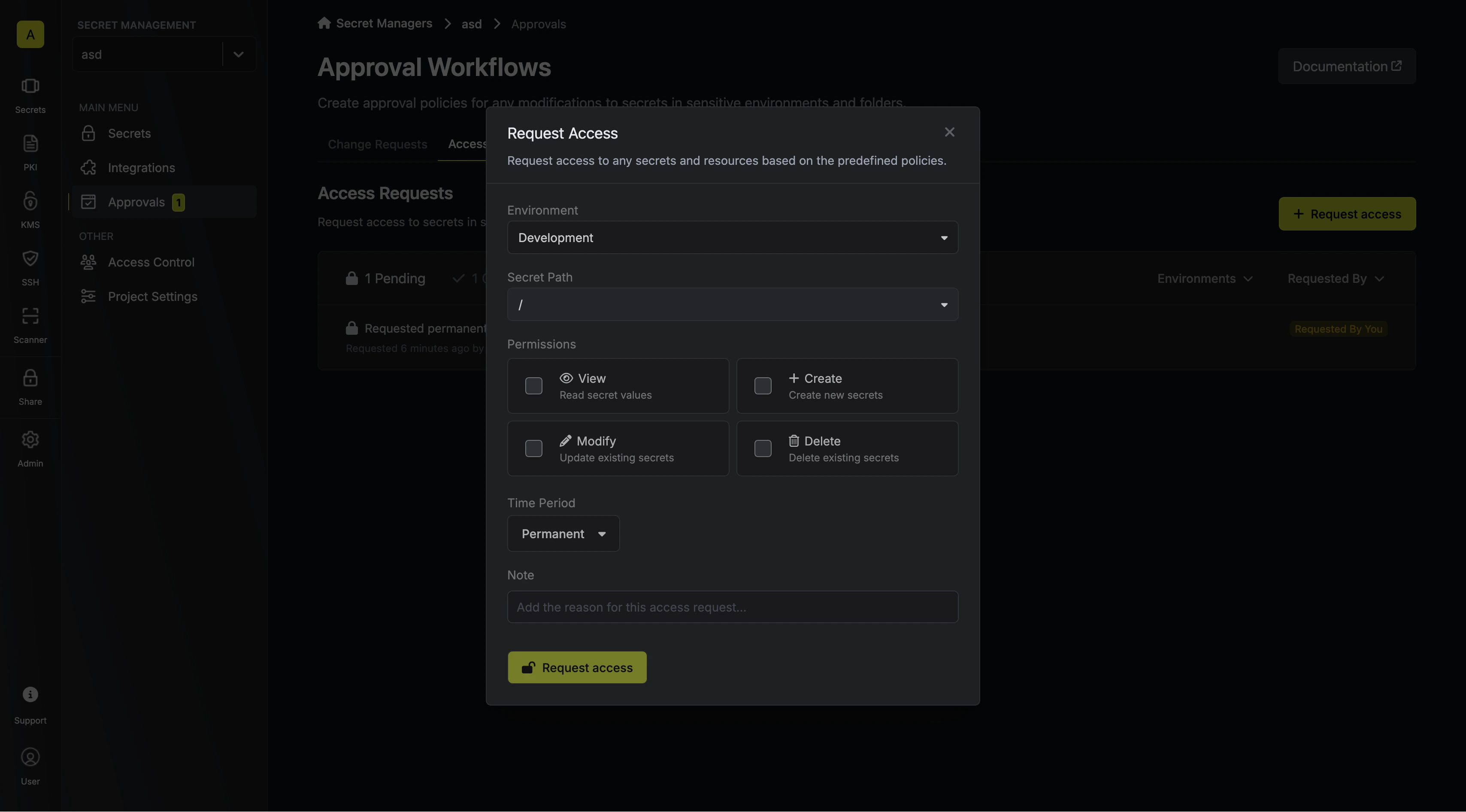Open the Scanner section icon
Image resolution: width=1466 pixels, height=812 pixels.
[x=30, y=316]
